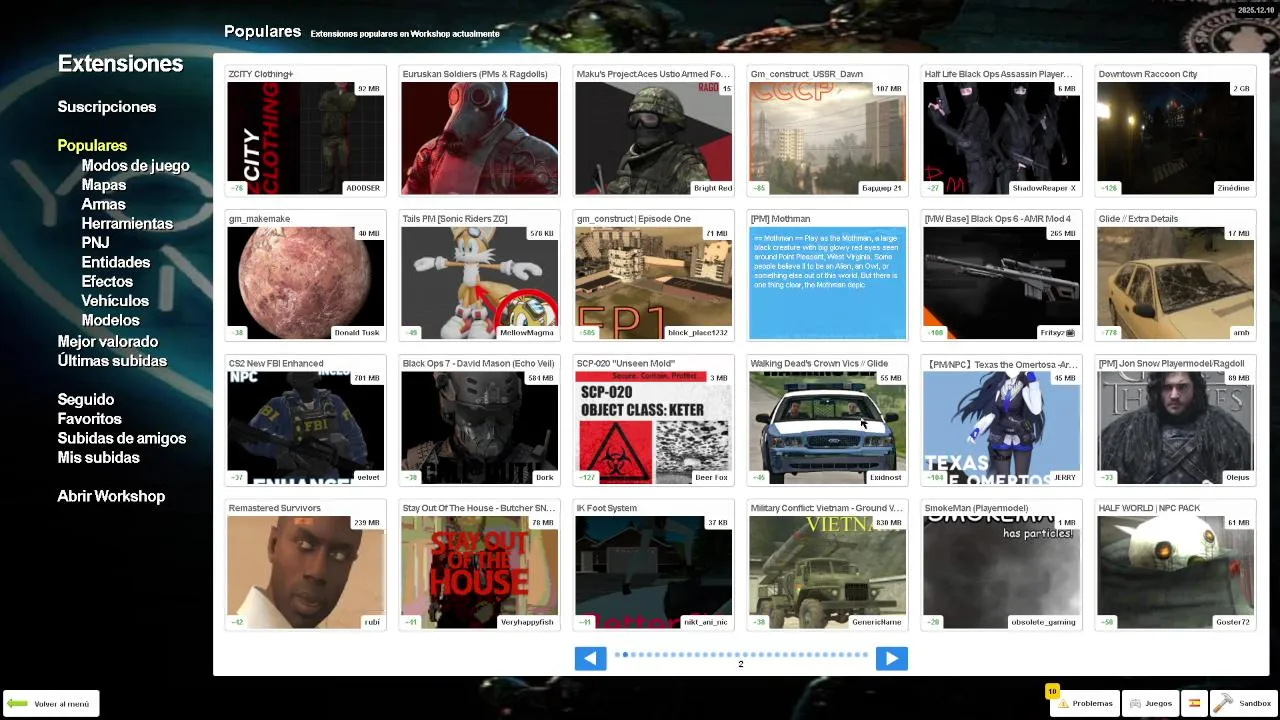
Task: Click the first pagination dot
Action: tap(617, 655)
